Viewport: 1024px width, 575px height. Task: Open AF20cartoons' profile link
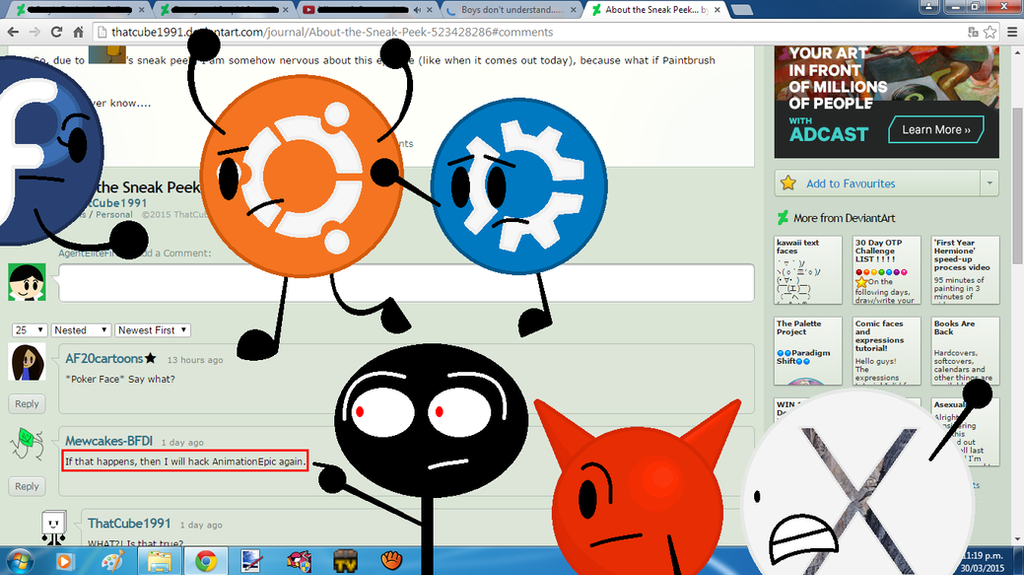click(104, 359)
